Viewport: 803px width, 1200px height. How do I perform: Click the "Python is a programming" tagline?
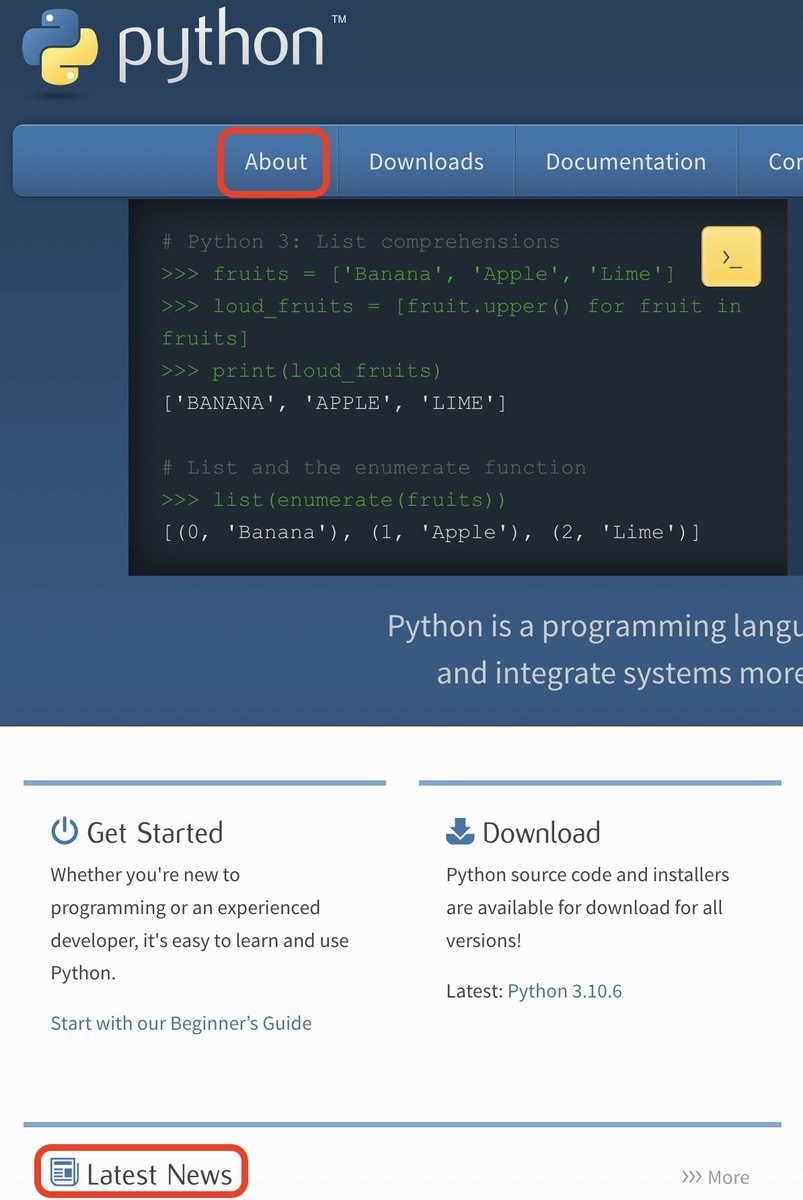click(x=595, y=650)
